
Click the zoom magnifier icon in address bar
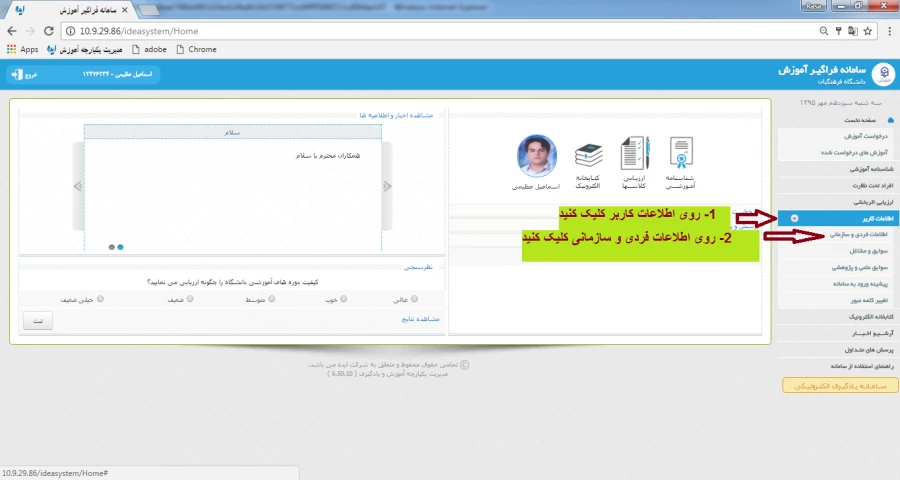(x=824, y=31)
